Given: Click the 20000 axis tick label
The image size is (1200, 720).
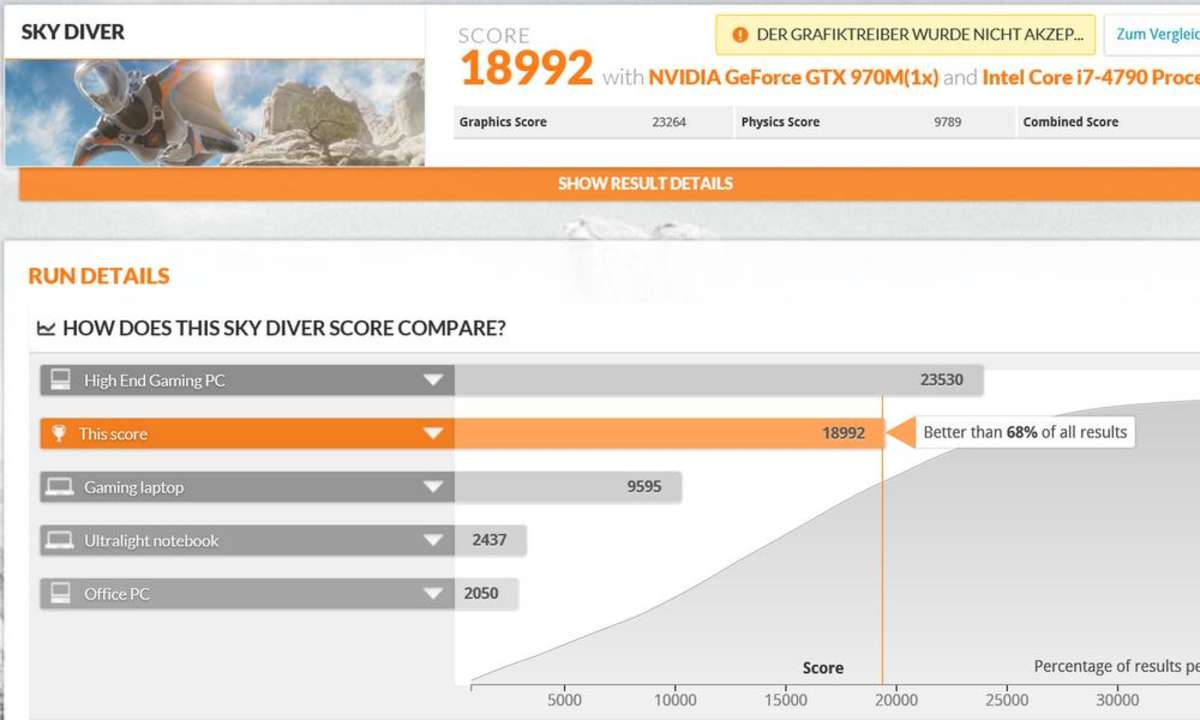Looking at the screenshot, I should [x=896, y=700].
